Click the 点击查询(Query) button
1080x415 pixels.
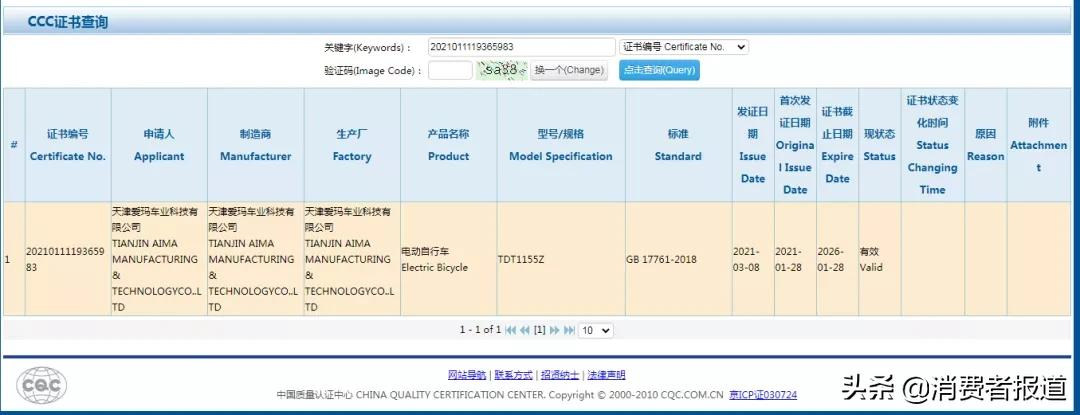click(x=659, y=70)
